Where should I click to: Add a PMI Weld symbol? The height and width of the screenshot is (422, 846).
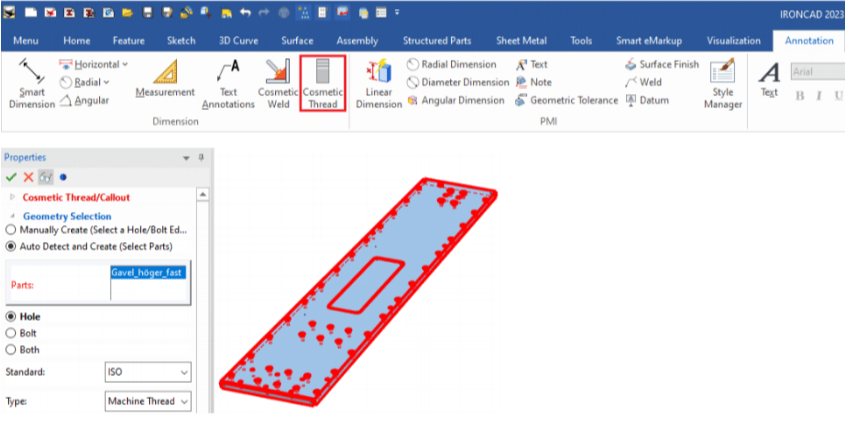click(x=643, y=83)
